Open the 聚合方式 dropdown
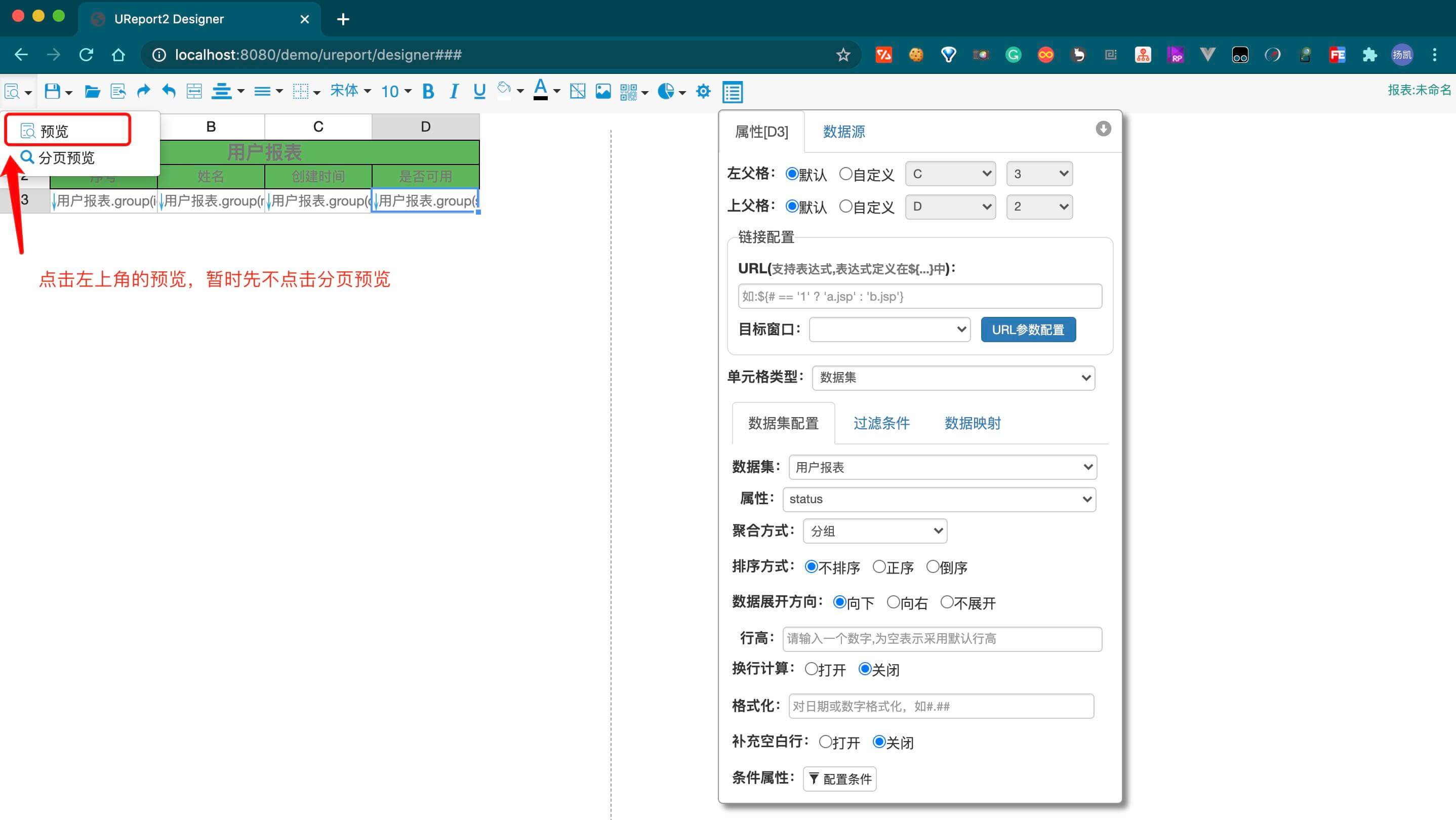 click(874, 530)
